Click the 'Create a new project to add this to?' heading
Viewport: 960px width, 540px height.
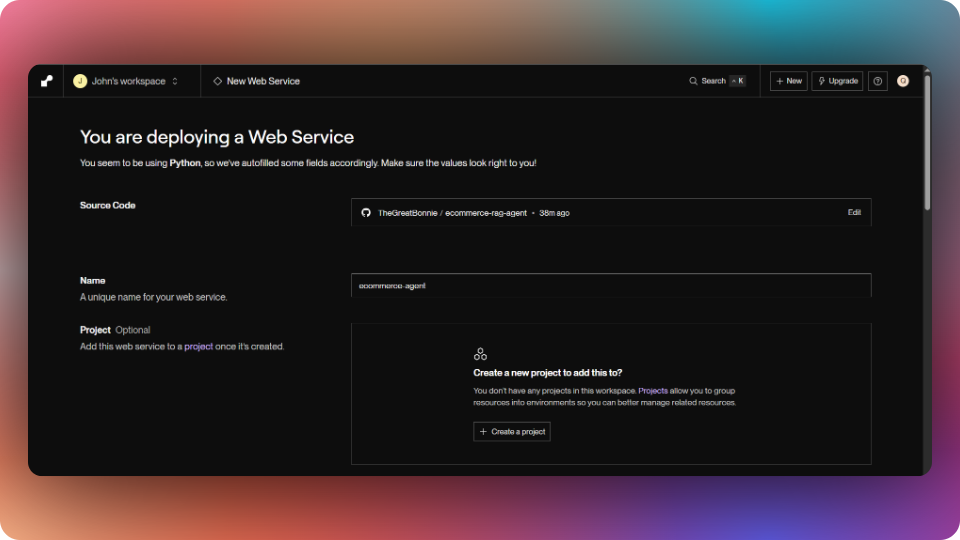click(x=547, y=373)
